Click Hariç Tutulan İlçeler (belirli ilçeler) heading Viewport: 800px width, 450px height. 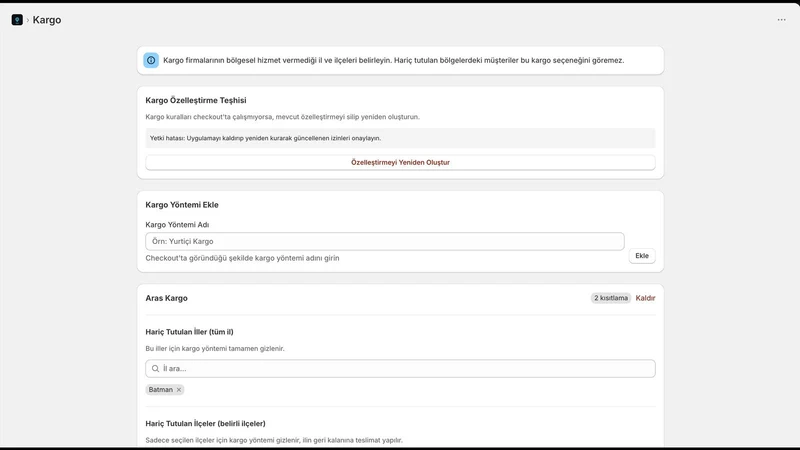[x=205, y=423]
